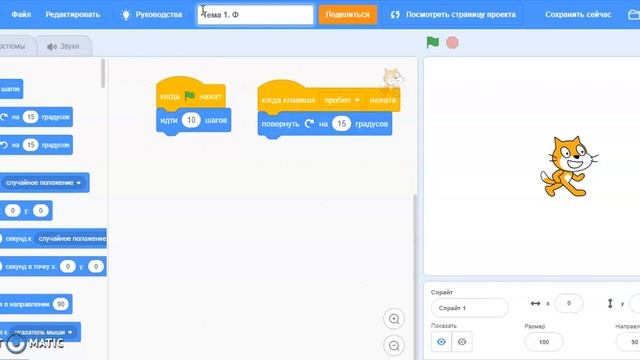Click Сохранить сейчас to save

click(578, 14)
